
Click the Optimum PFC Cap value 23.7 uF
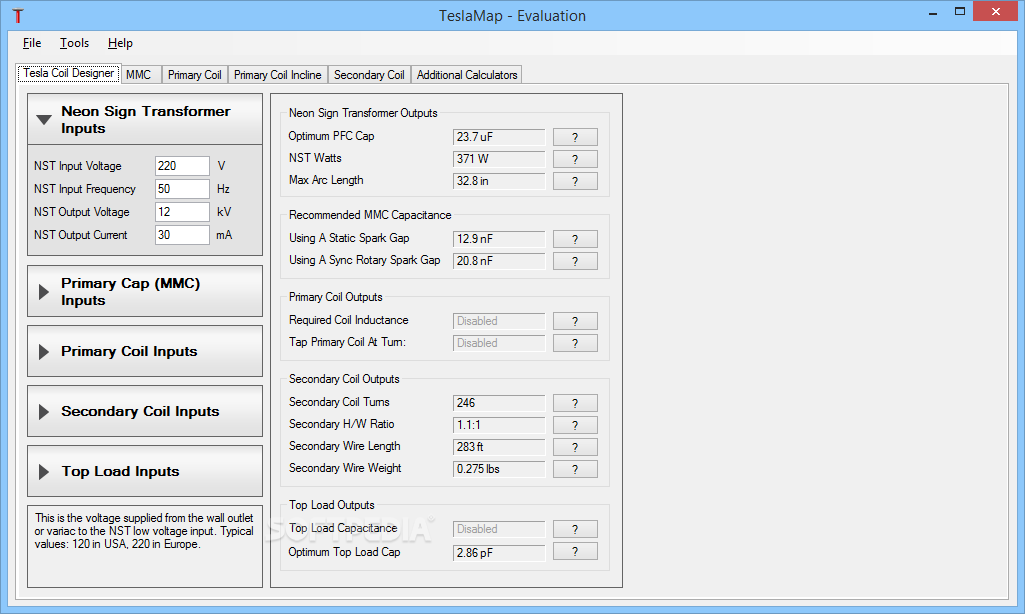pyautogui.click(x=499, y=137)
